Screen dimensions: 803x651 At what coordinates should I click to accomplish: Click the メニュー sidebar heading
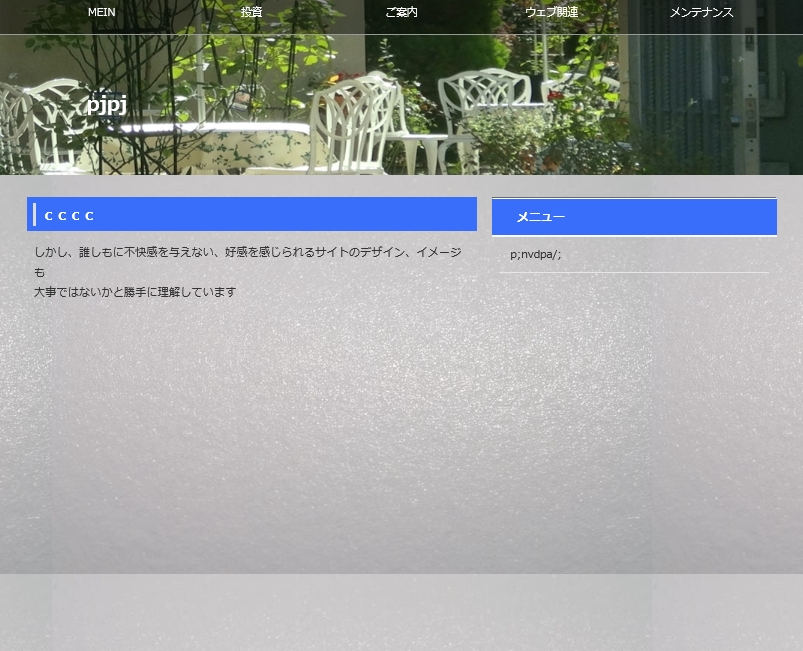click(634, 217)
